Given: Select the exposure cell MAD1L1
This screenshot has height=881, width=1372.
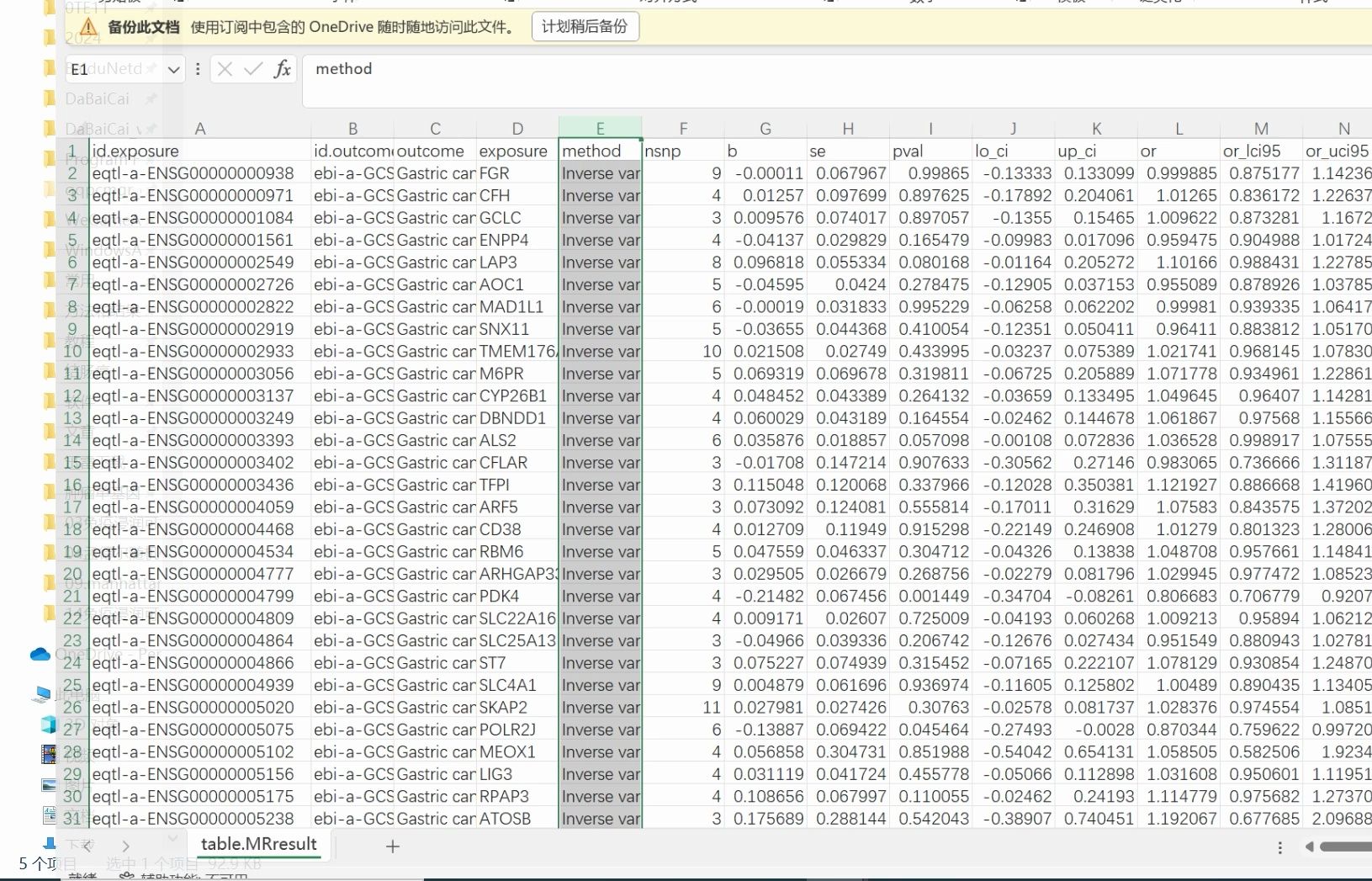Looking at the screenshot, I should point(517,307).
